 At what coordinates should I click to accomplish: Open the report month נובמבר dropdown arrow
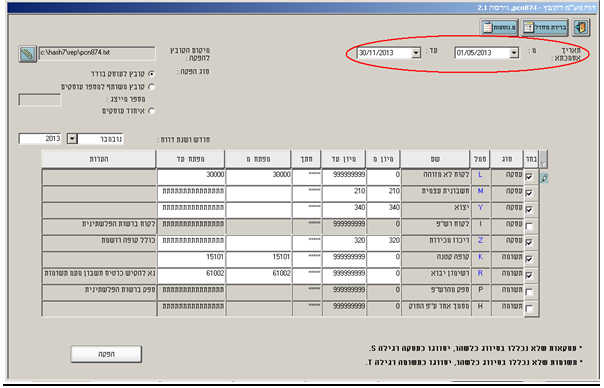[x=72, y=139]
